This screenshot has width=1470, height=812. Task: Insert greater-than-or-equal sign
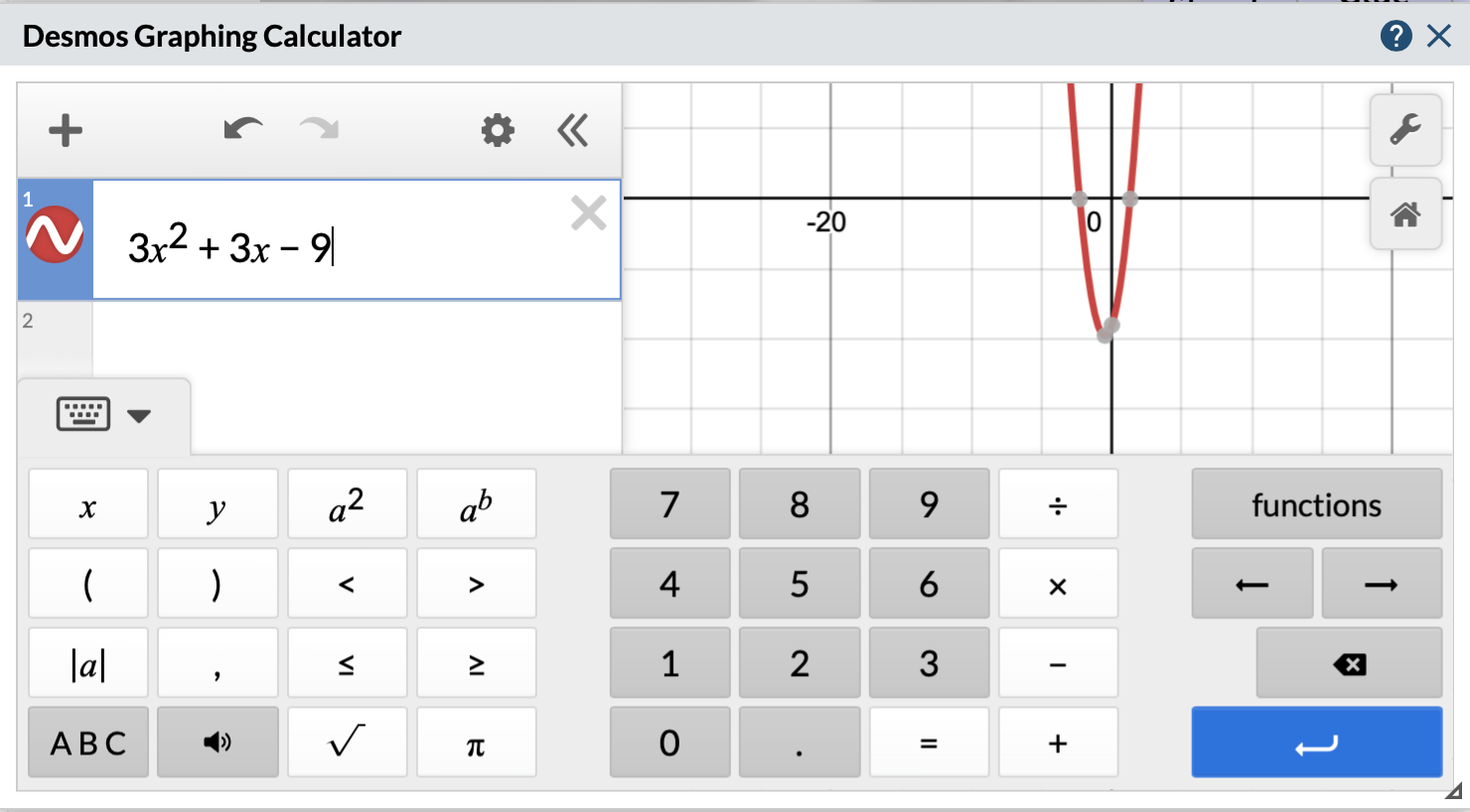pos(477,663)
